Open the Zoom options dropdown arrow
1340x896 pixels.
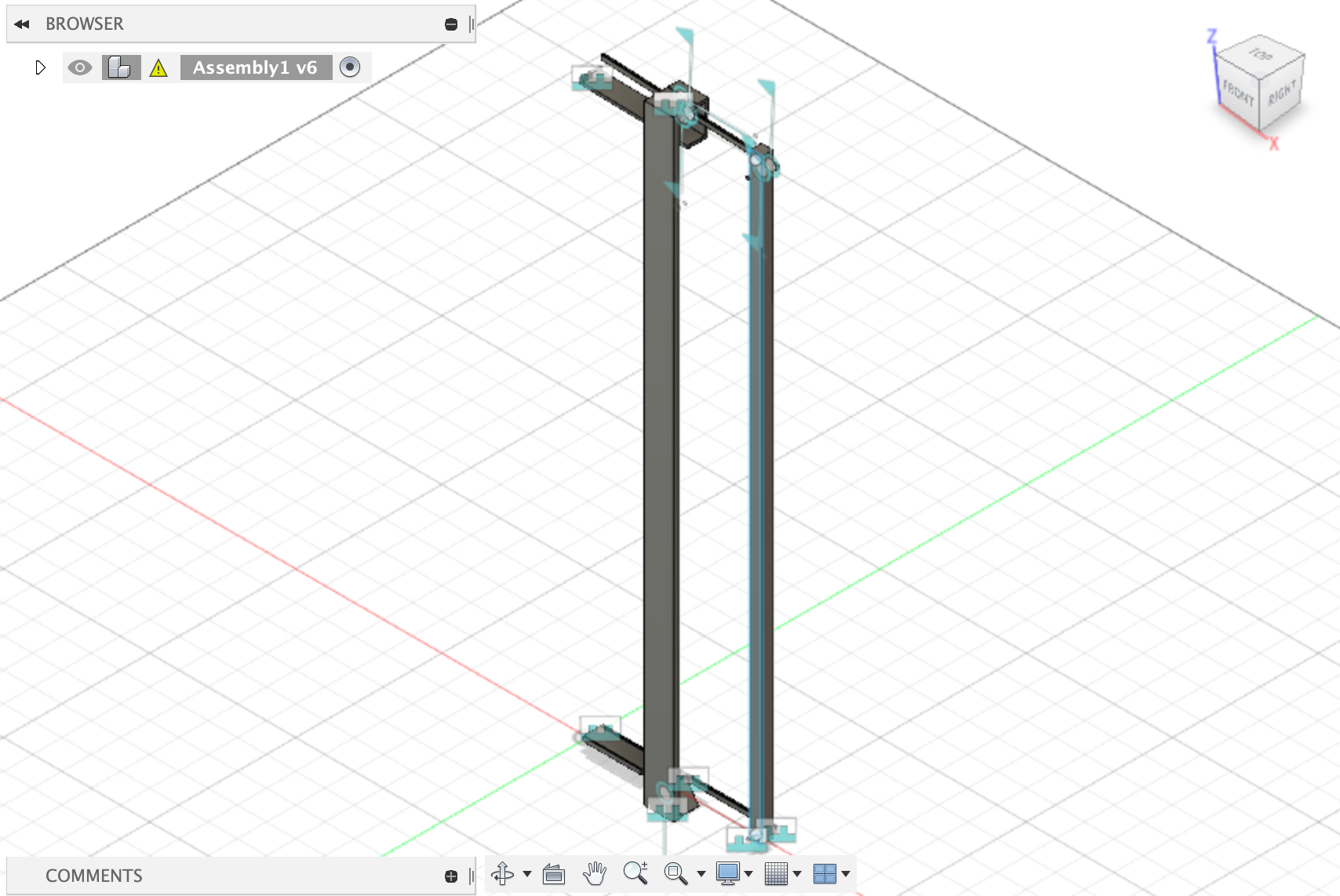coord(701,873)
